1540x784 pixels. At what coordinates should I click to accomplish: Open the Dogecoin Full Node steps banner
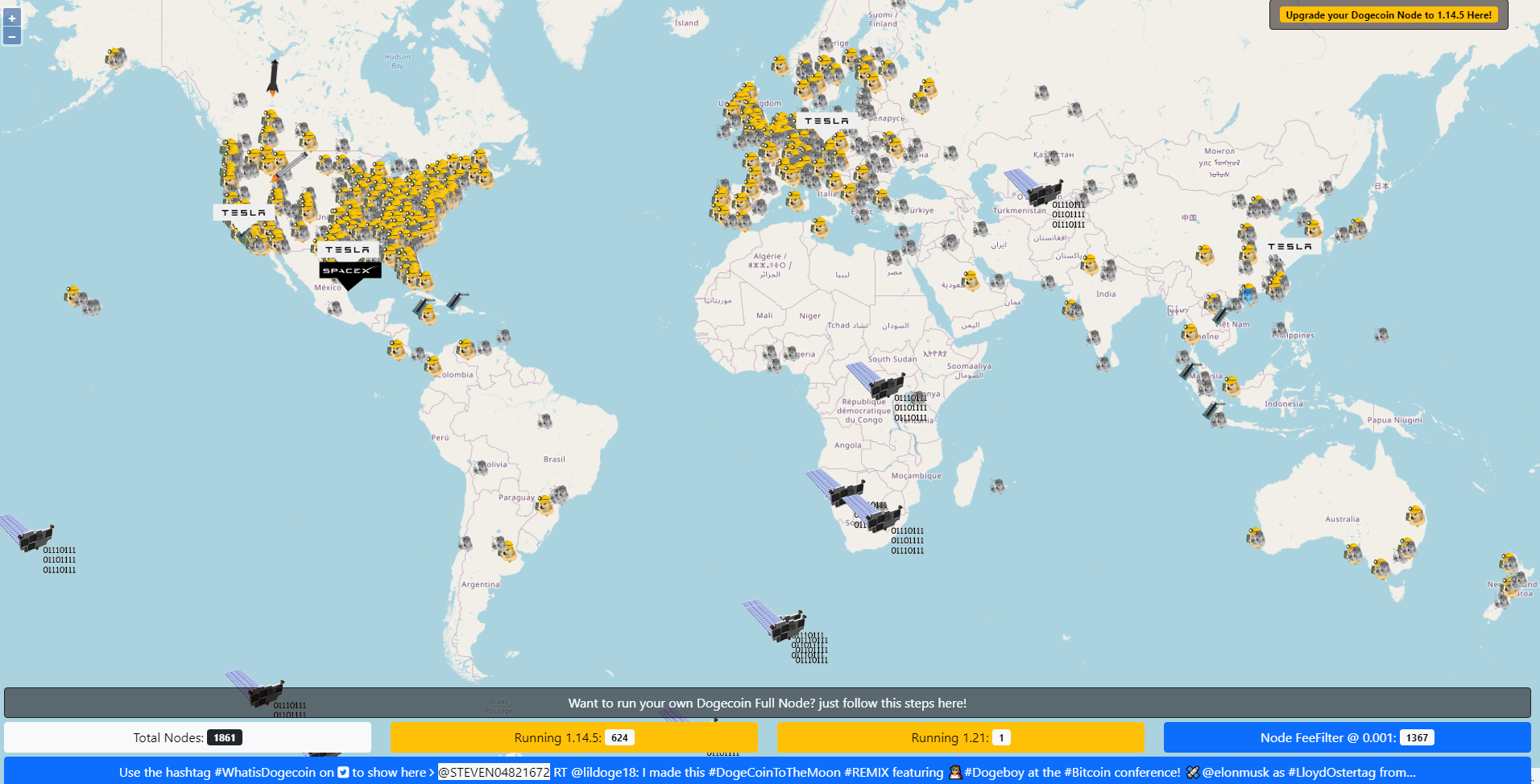(x=768, y=703)
